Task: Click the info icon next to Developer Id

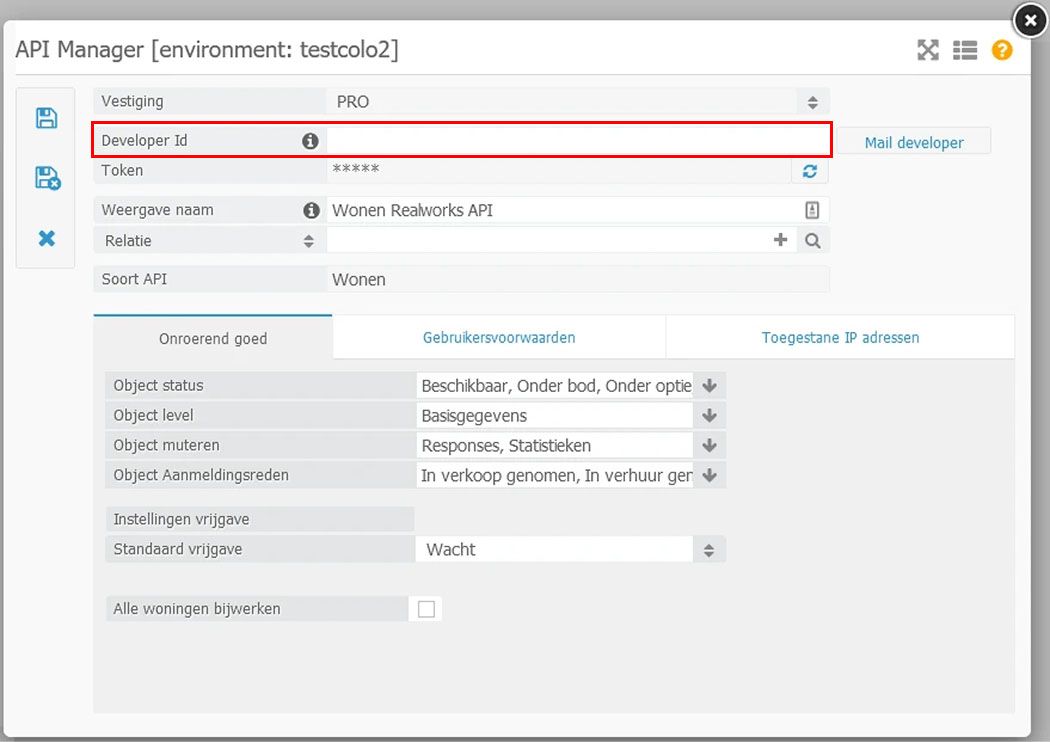Action: pyautogui.click(x=310, y=141)
